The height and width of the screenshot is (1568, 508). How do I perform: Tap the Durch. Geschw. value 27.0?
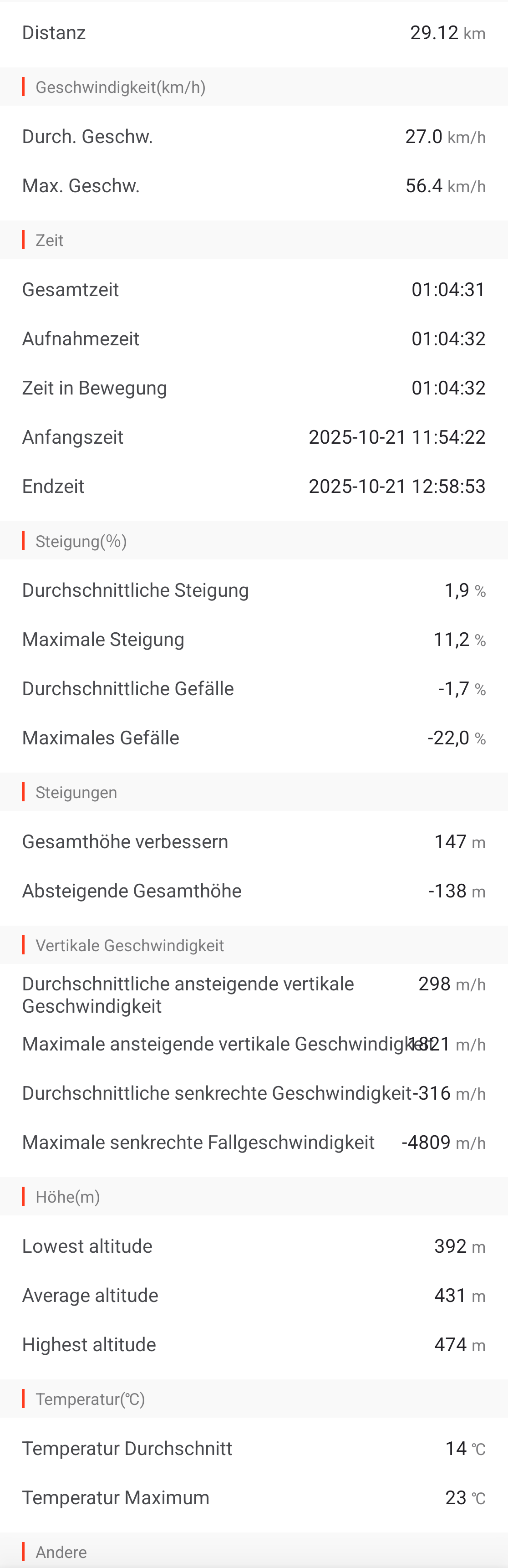click(424, 137)
